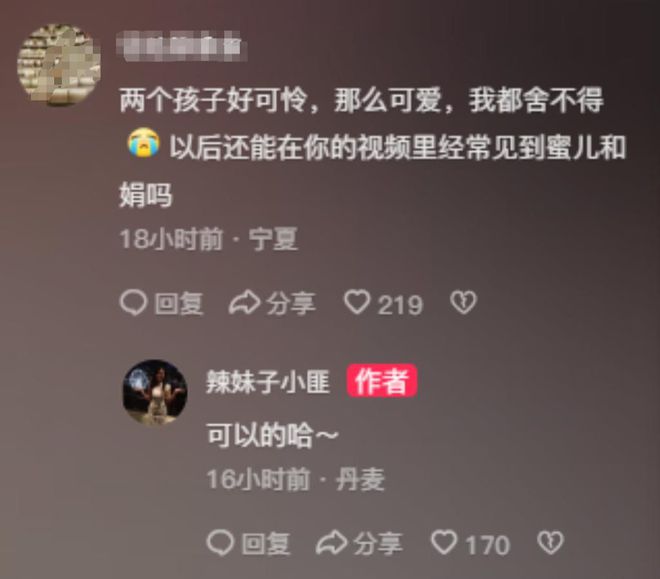Click the 回复 label under the first comment

(179, 304)
